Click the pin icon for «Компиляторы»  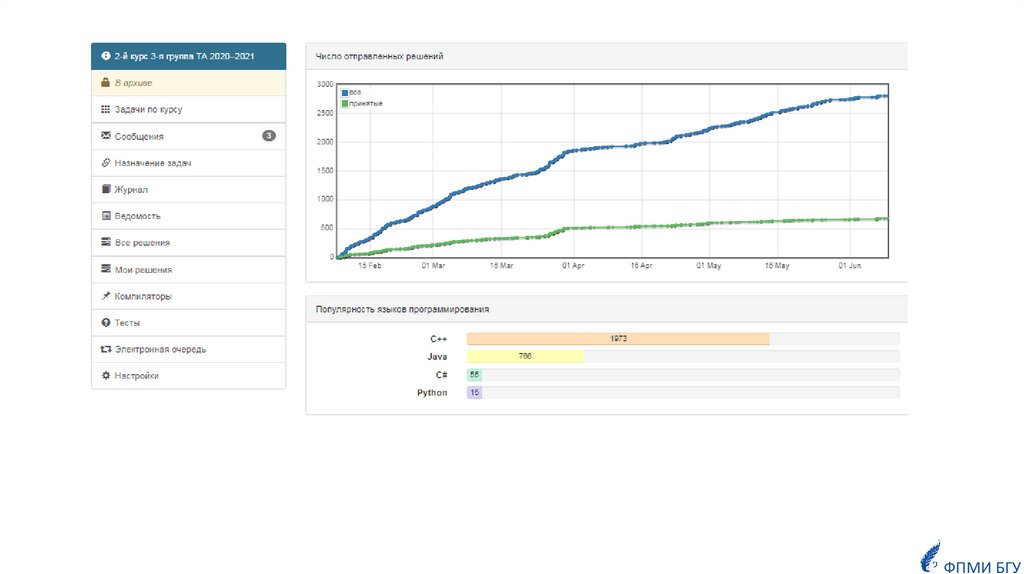pos(106,297)
